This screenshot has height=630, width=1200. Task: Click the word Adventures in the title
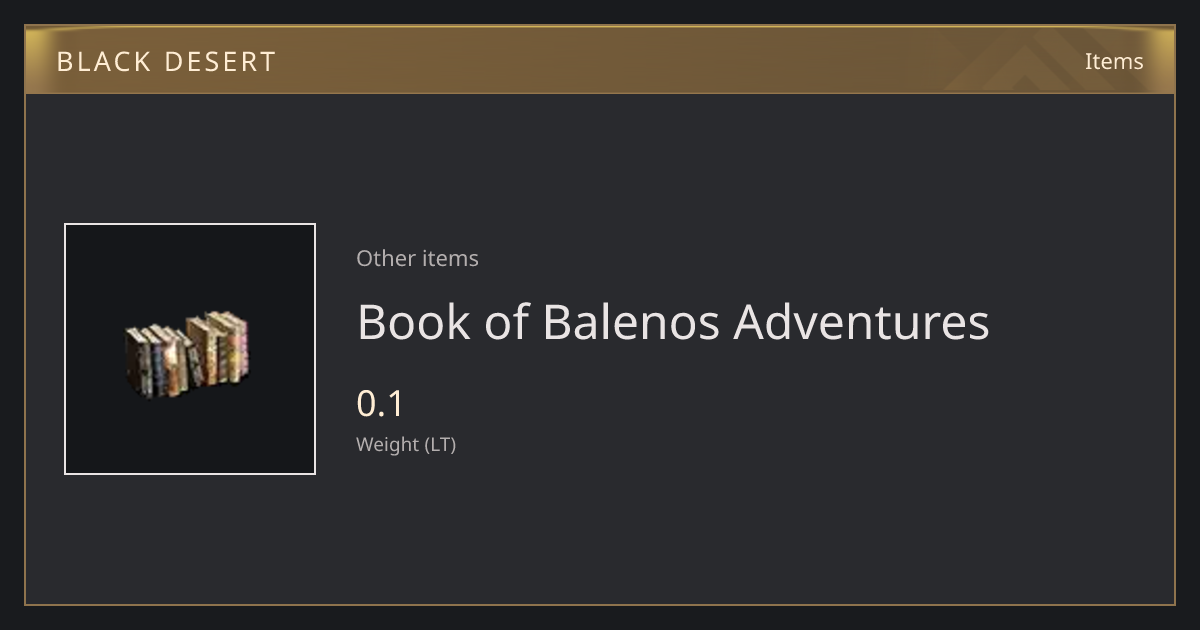coord(862,322)
